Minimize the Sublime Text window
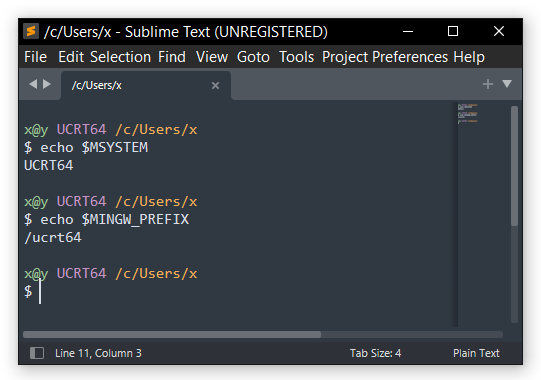 click(408, 31)
